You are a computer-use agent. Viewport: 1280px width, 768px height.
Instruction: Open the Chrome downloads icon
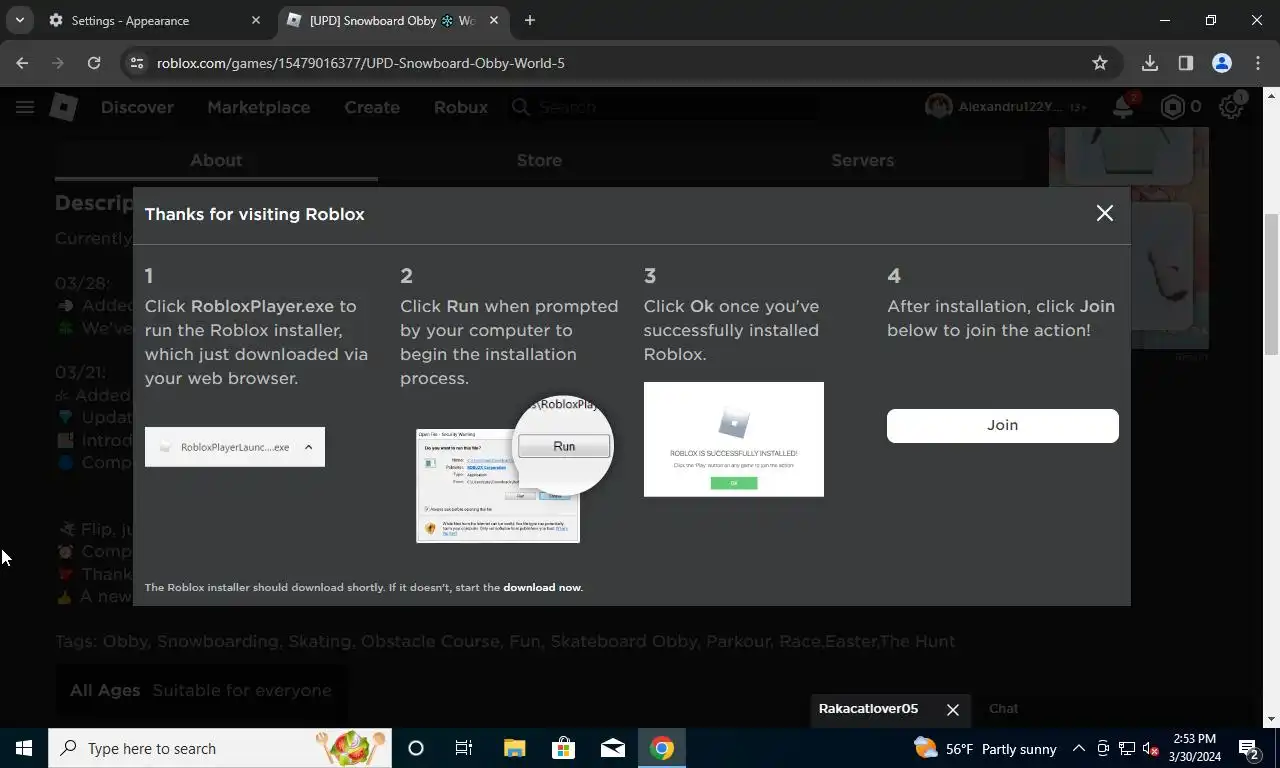click(x=1150, y=63)
